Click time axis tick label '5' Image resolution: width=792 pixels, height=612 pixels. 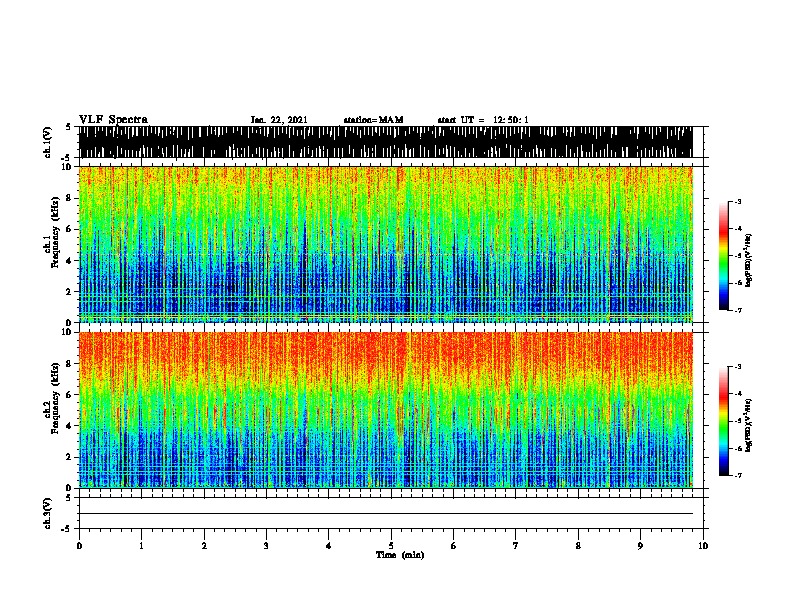coord(391,546)
